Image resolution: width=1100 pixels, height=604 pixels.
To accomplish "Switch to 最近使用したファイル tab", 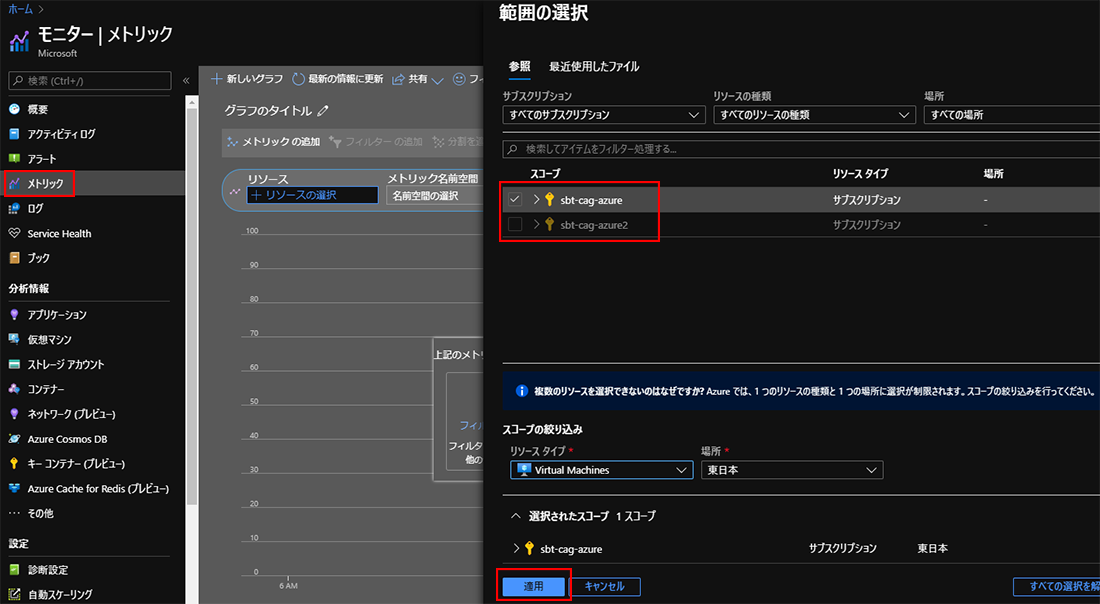I will pyautogui.click(x=593, y=67).
